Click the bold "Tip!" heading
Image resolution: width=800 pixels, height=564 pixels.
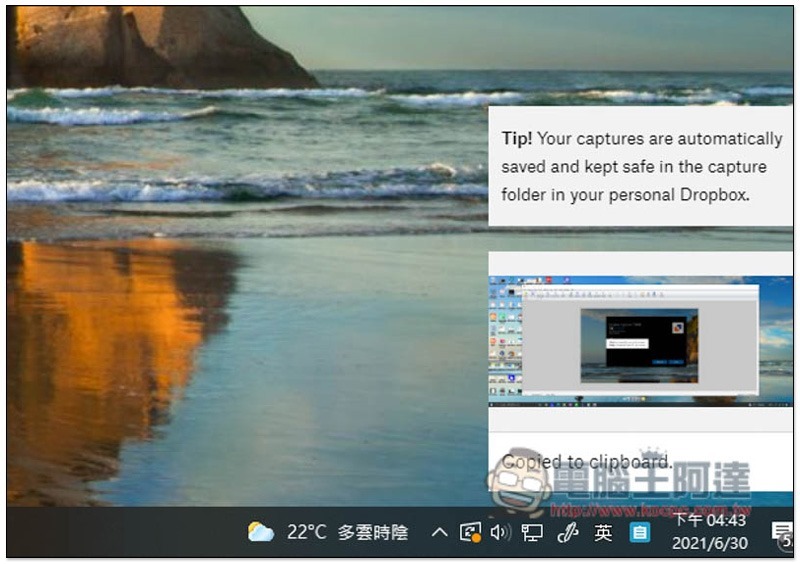517,139
